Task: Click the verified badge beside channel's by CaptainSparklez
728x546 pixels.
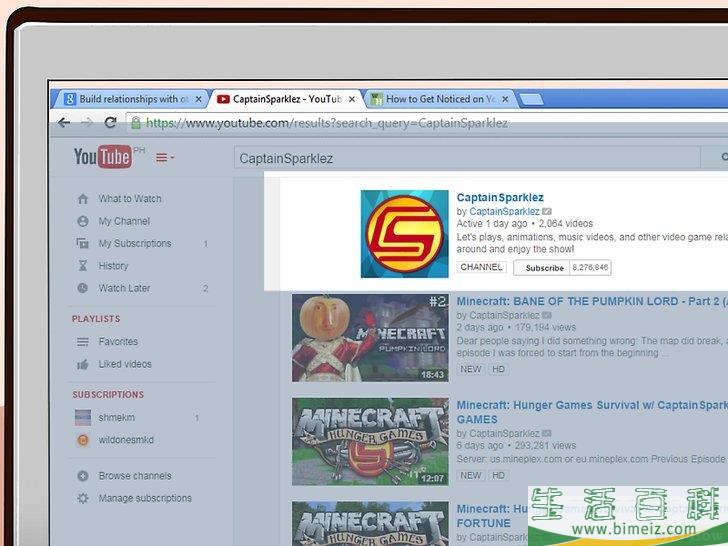Action: point(547,211)
